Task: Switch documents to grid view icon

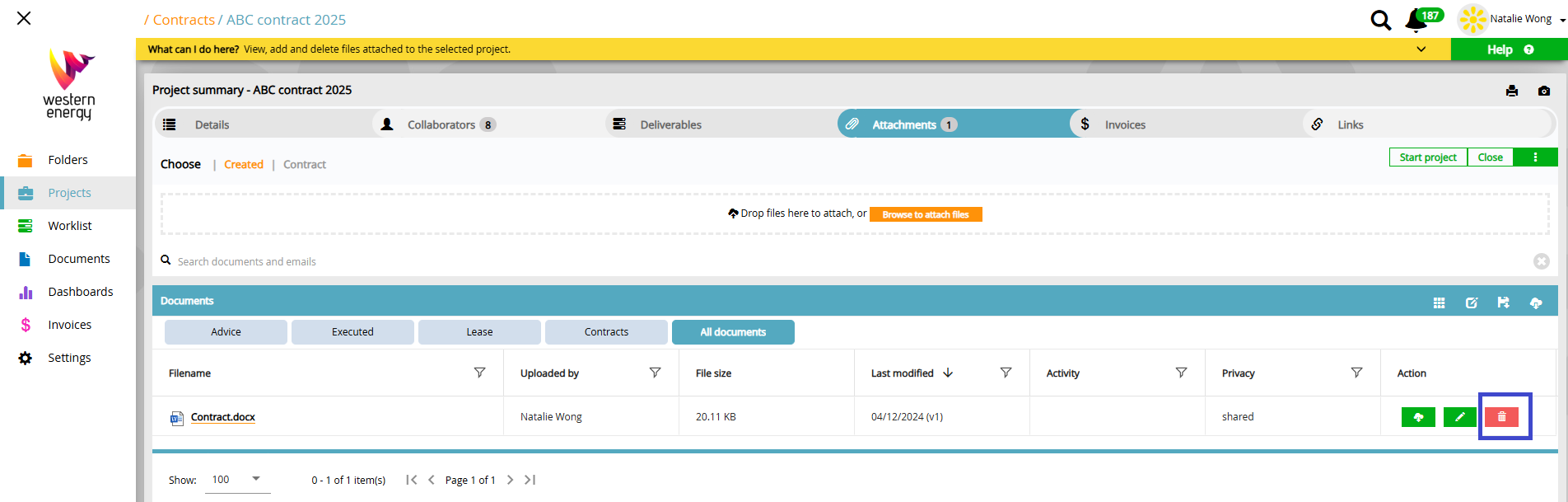Action: 1439,303
